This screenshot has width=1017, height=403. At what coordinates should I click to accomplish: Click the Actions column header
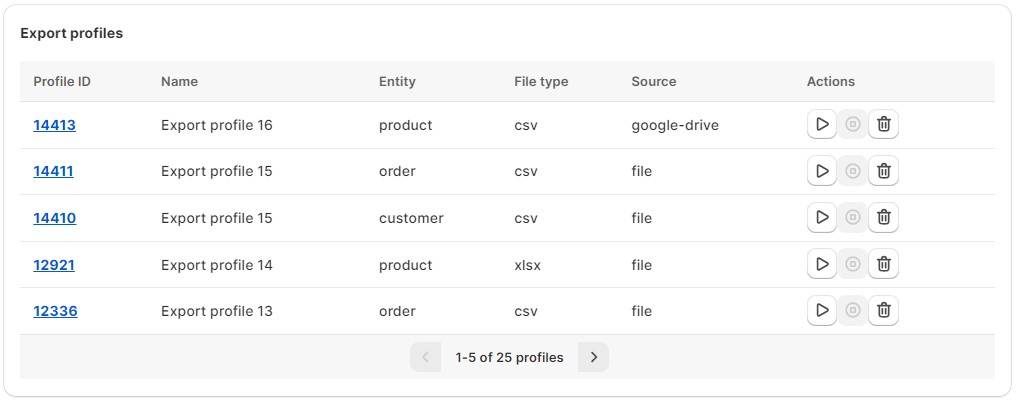pos(831,82)
